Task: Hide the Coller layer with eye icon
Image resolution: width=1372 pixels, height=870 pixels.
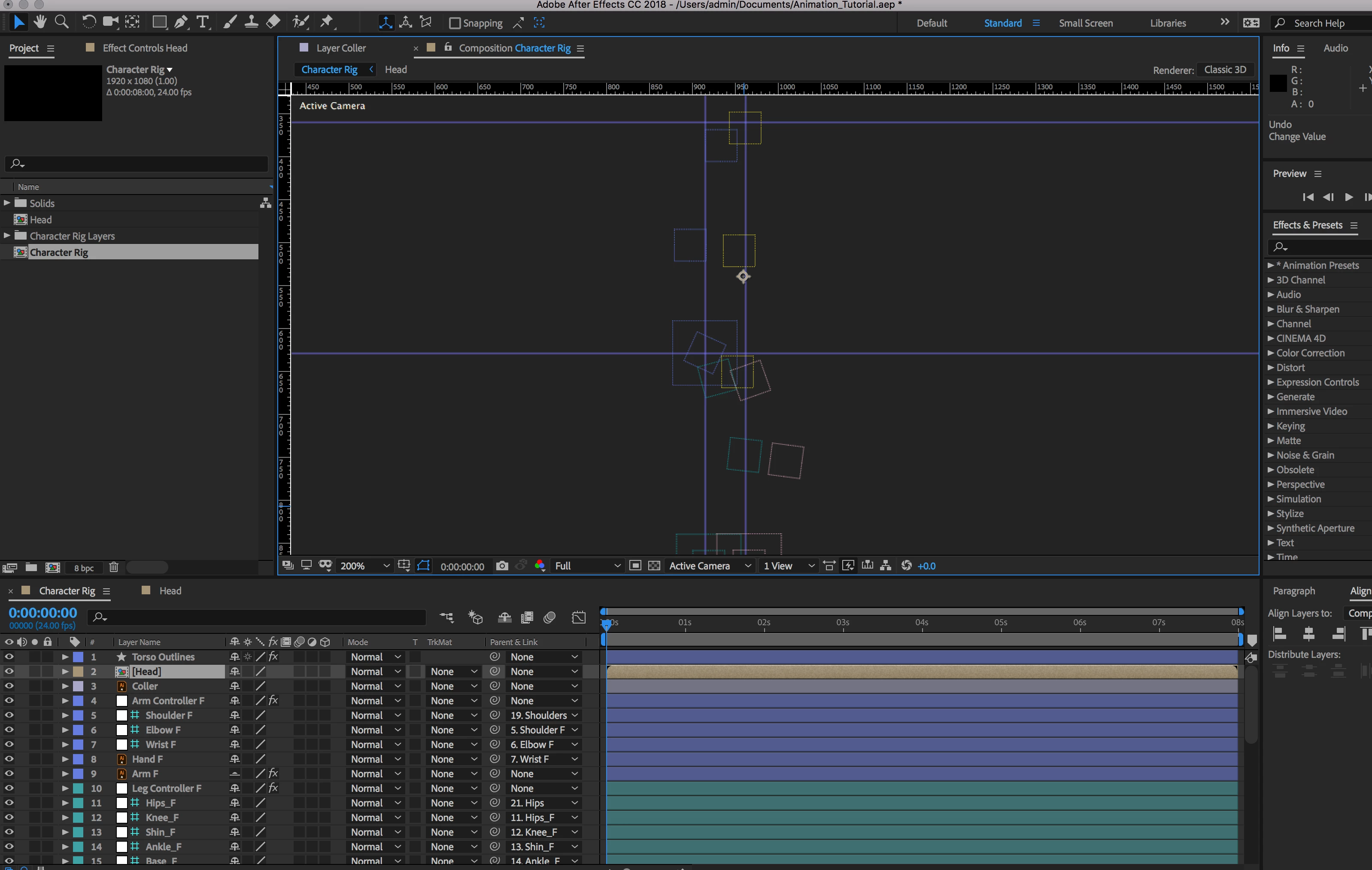Action: tap(9, 686)
